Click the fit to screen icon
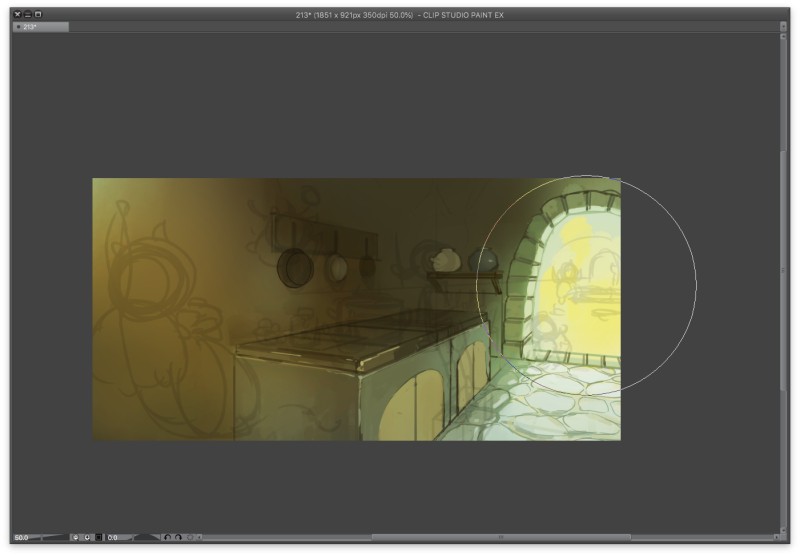800x556 pixels. 98,537
